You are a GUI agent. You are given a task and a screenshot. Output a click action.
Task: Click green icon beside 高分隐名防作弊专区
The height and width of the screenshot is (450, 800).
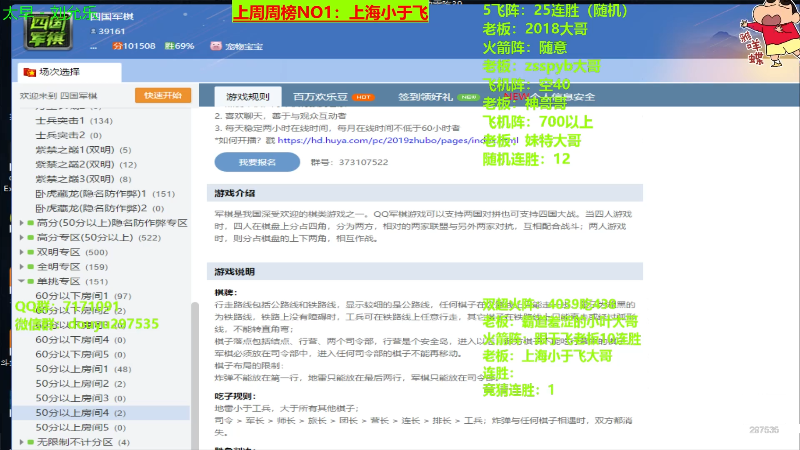[x=31, y=223]
